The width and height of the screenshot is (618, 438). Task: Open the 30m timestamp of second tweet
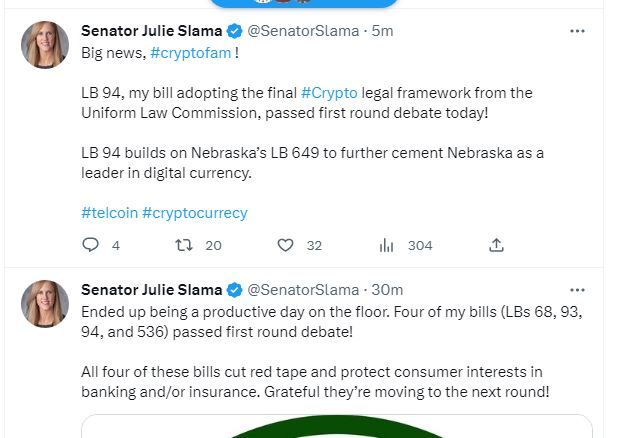pos(387,290)
